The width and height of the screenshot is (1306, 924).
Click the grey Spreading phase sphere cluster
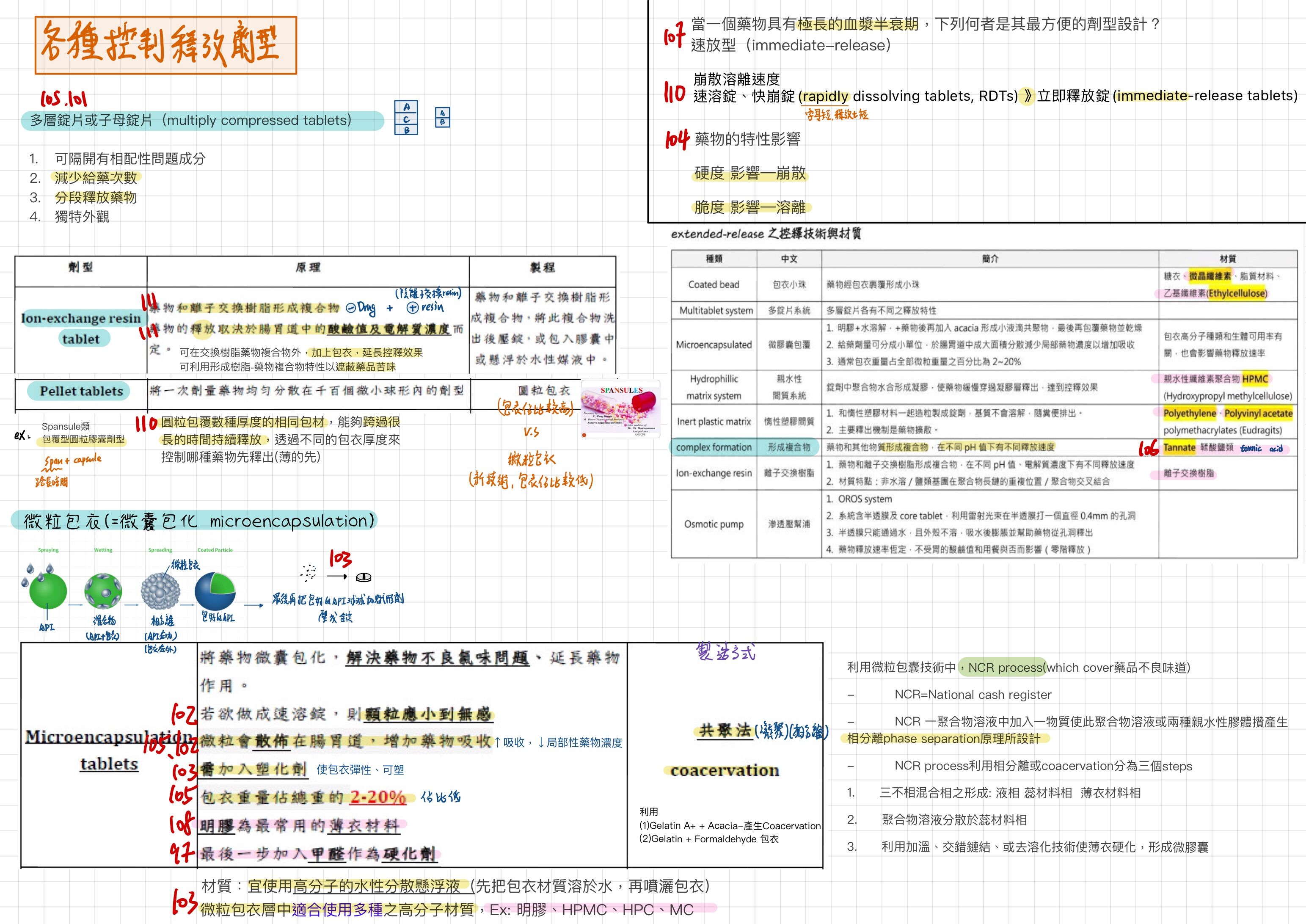(160, 591)
